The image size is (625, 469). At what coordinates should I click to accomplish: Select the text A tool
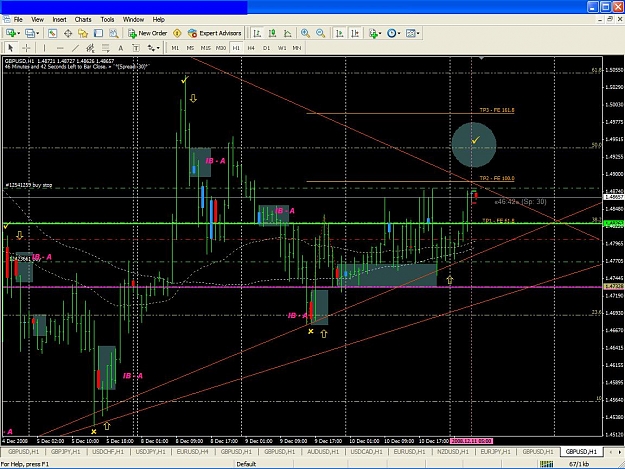click(x=120, y=48)
